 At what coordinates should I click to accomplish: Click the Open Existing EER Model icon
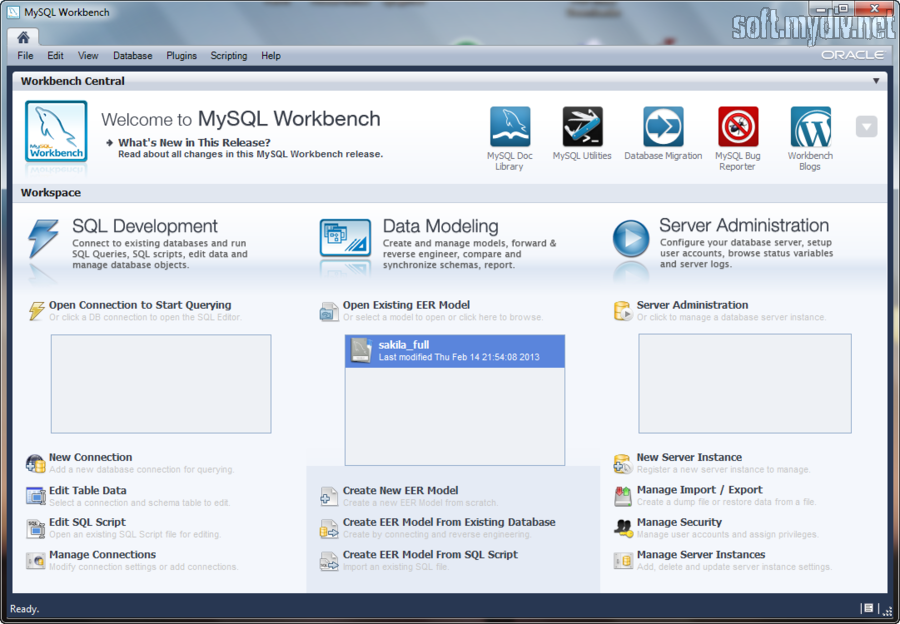coord(329,311)
